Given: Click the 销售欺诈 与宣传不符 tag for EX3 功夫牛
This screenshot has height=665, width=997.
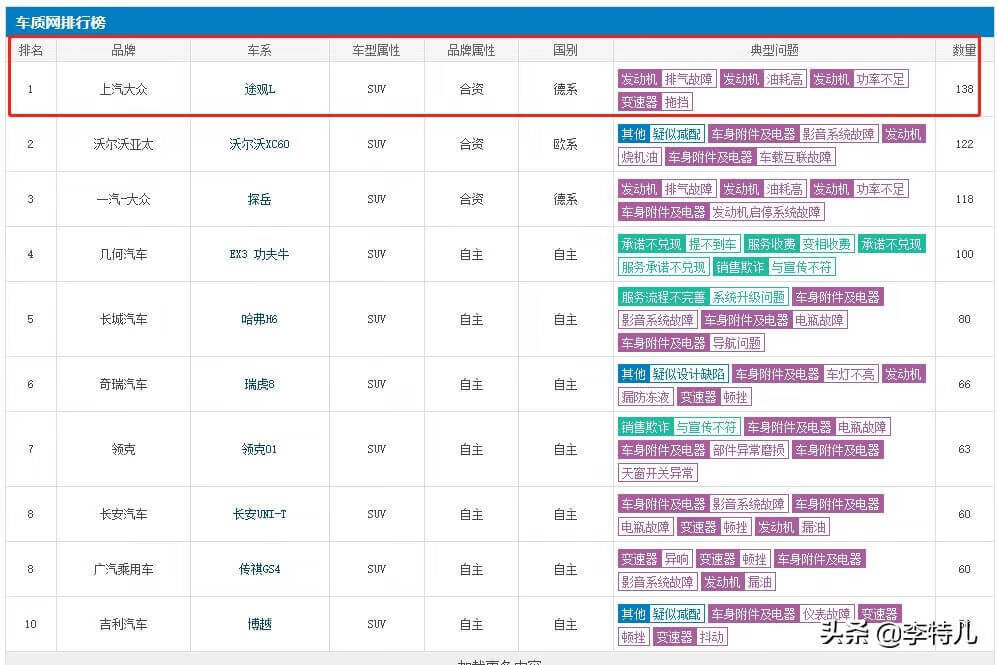Looking at the screenshot, I should pos(774,267).
